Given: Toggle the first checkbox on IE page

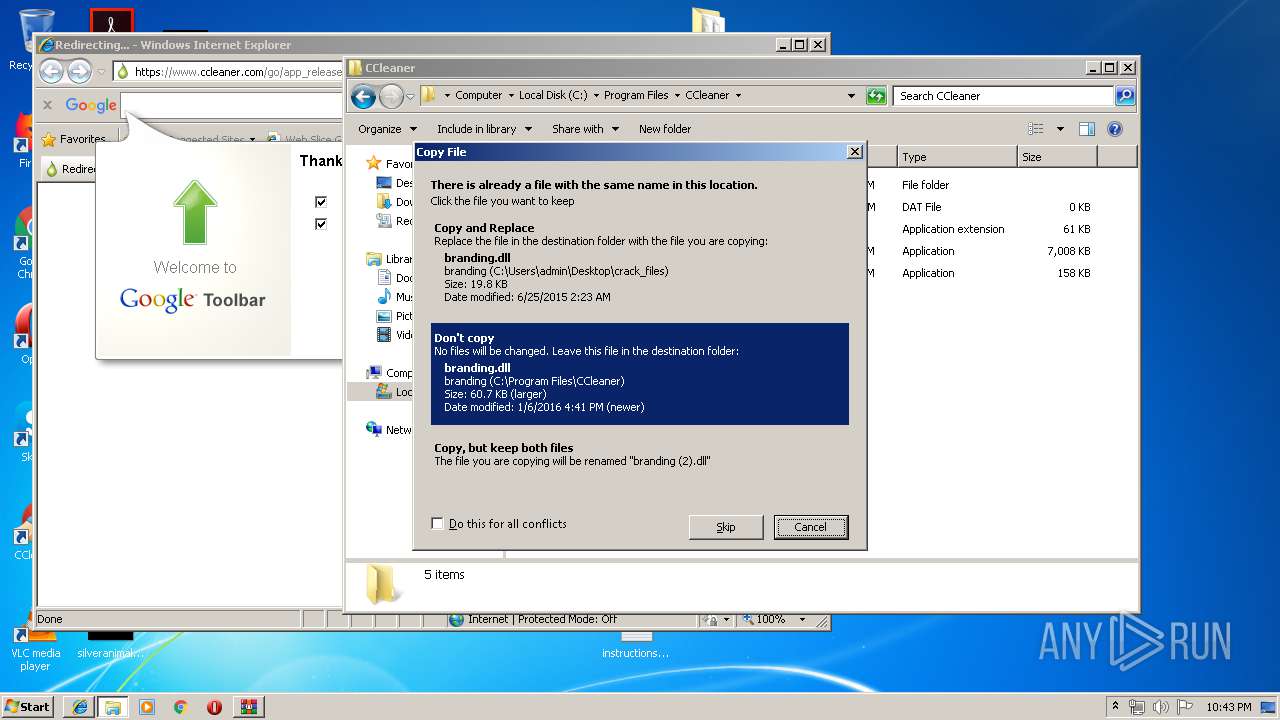Looking at the screenshot, I should pos(321,202).
